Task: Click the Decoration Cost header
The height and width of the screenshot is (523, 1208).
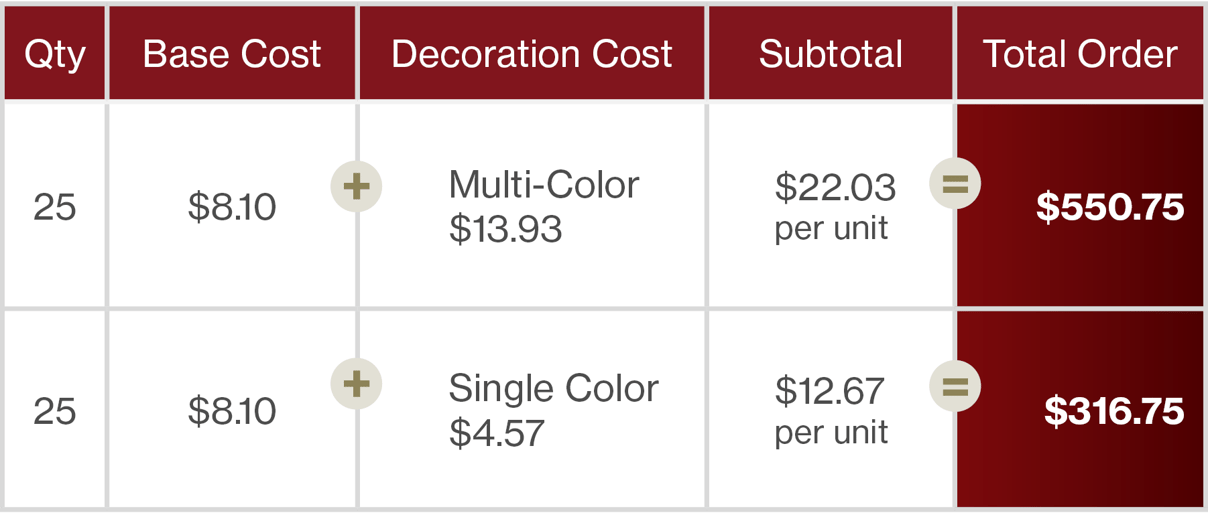Action: (x=532, y=53)
